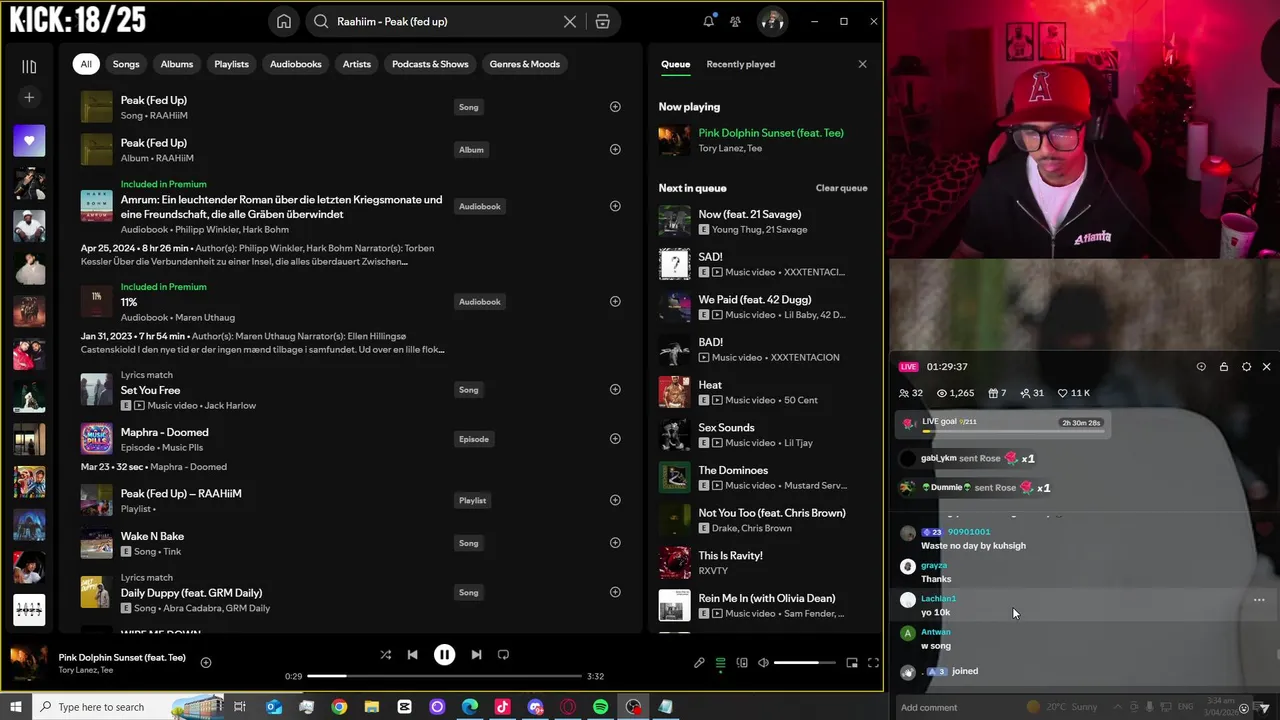Screen dimensions: 1280x720
Task: Adjust the Spotify volume slider
Action: 805,662
